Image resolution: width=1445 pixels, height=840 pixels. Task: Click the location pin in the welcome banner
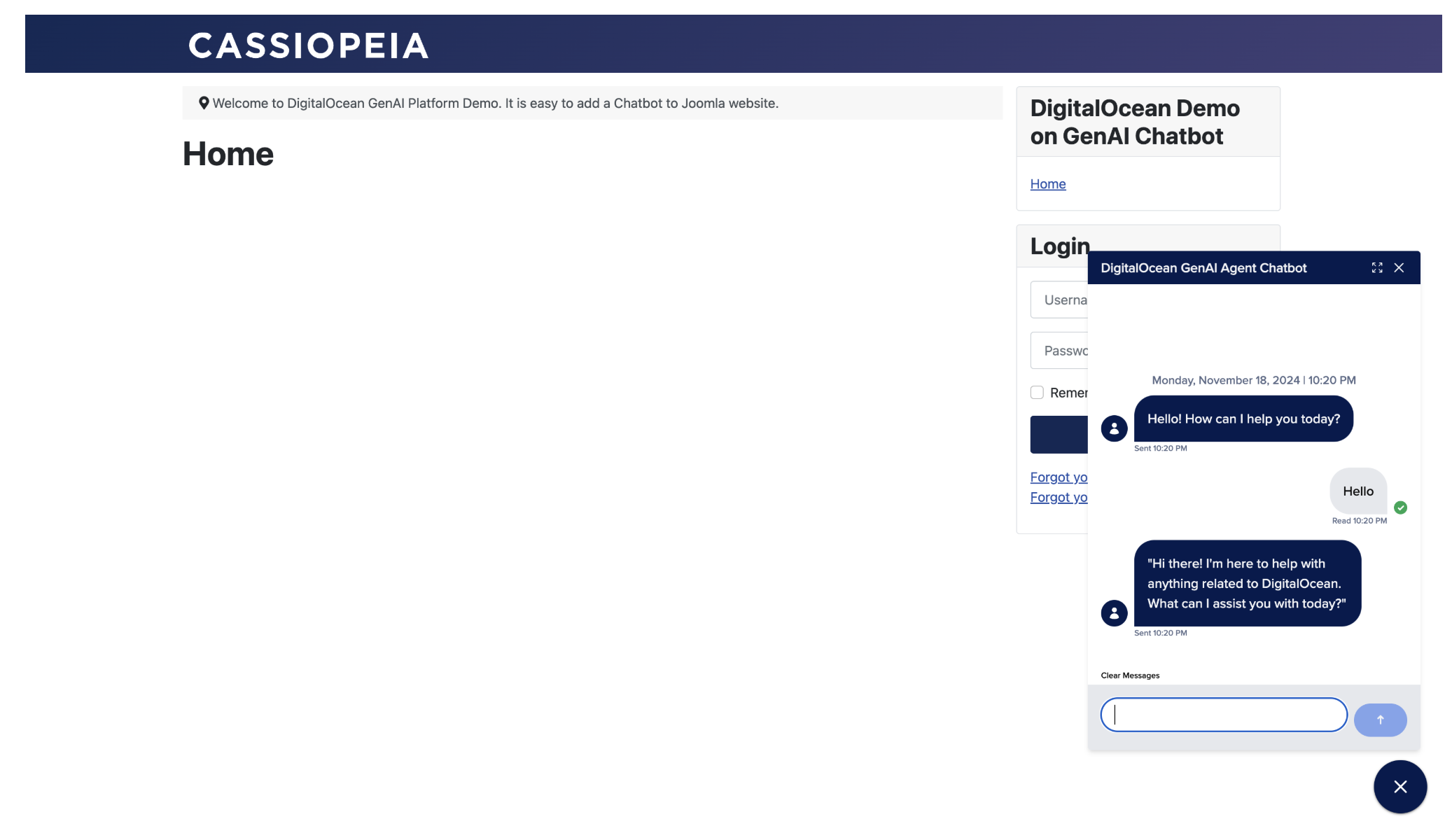(203, 102)
